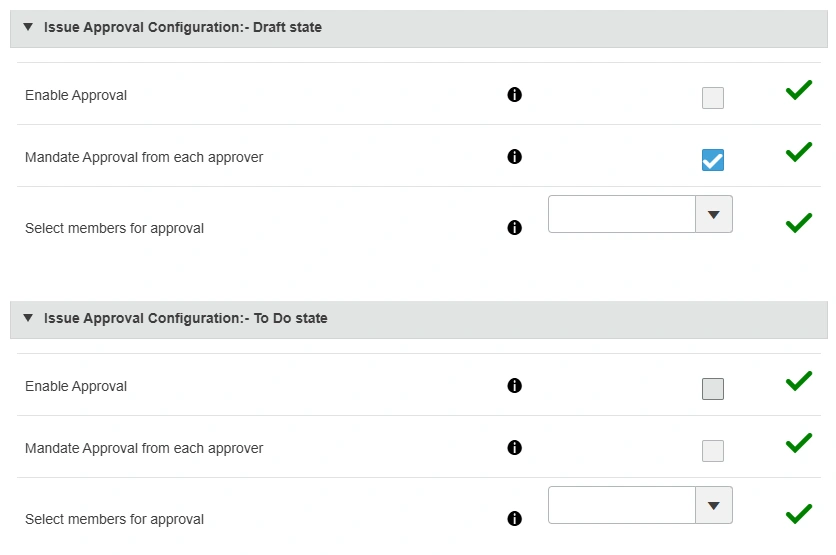Collapse the Draft state configuration section
836x555 pixels.
[28, 28]
